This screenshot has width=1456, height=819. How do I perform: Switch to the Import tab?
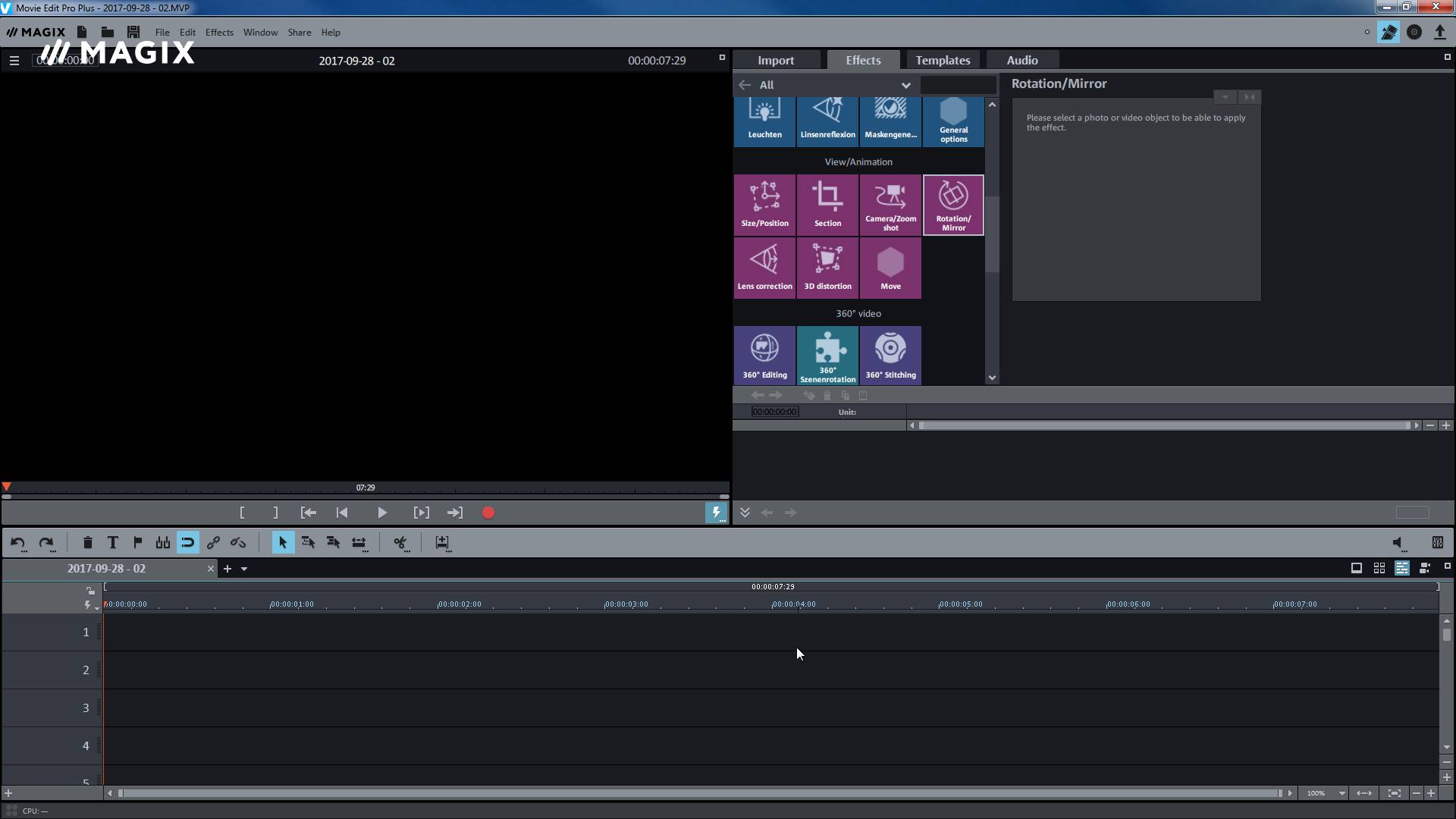(775, 60)
